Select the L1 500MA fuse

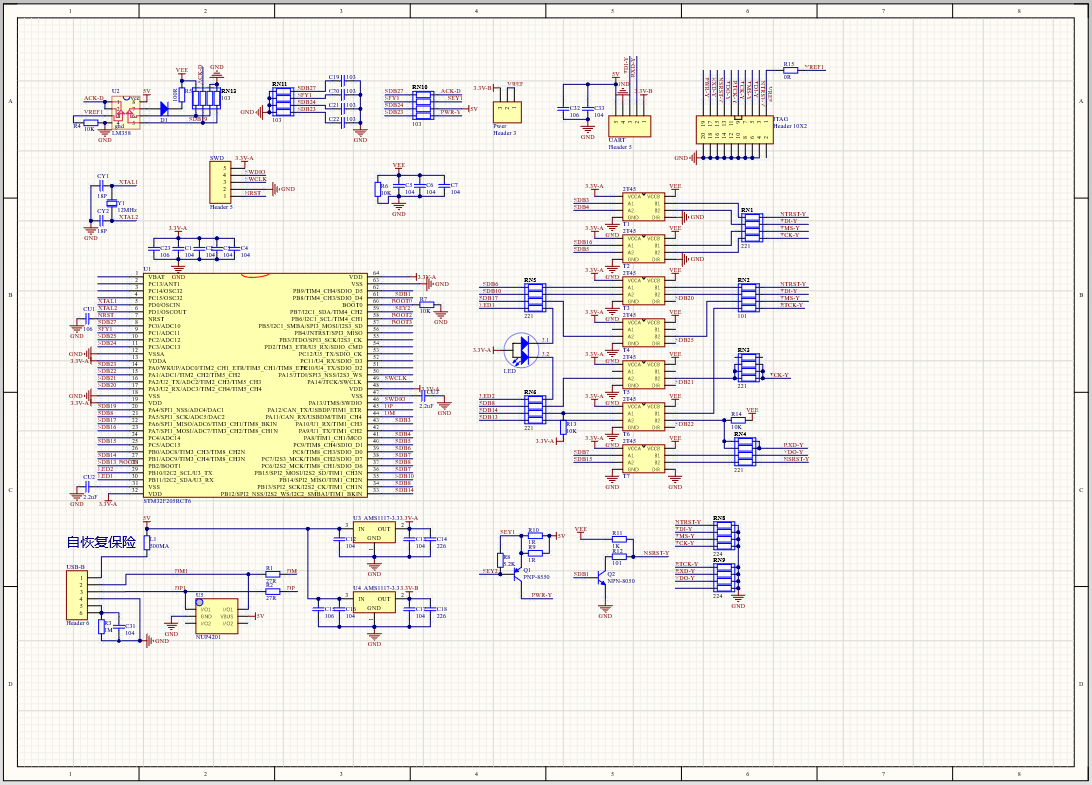coord(146,542)
